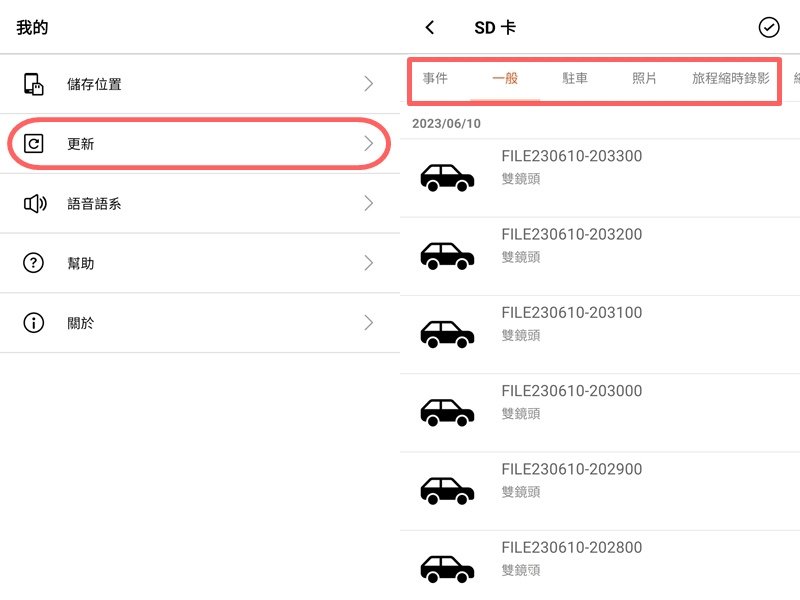Viewport: 800px width, 600px height.
Task: Click the storage location phone icon
Action: (x=34, y=84)
